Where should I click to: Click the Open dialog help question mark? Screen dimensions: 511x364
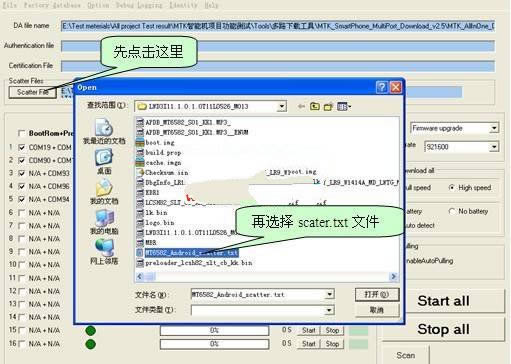point(382,87)
